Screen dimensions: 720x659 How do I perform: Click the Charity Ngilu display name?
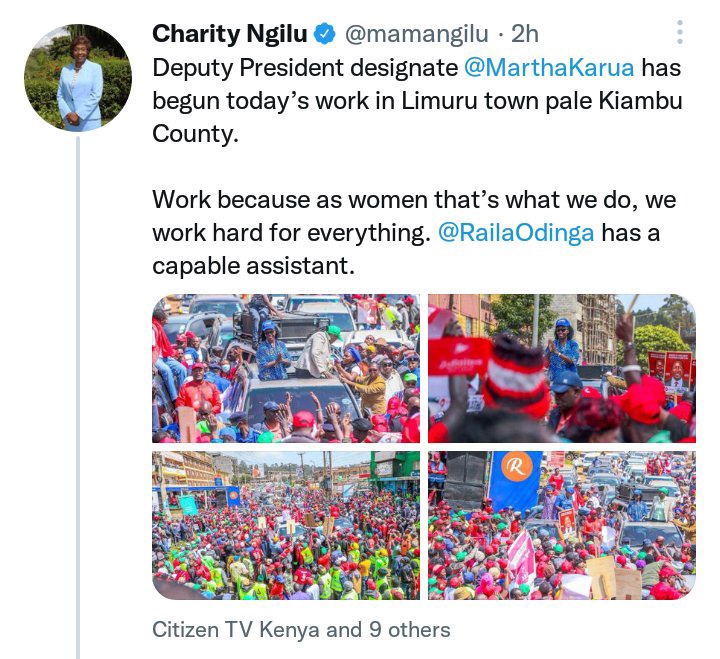[230, 34]
